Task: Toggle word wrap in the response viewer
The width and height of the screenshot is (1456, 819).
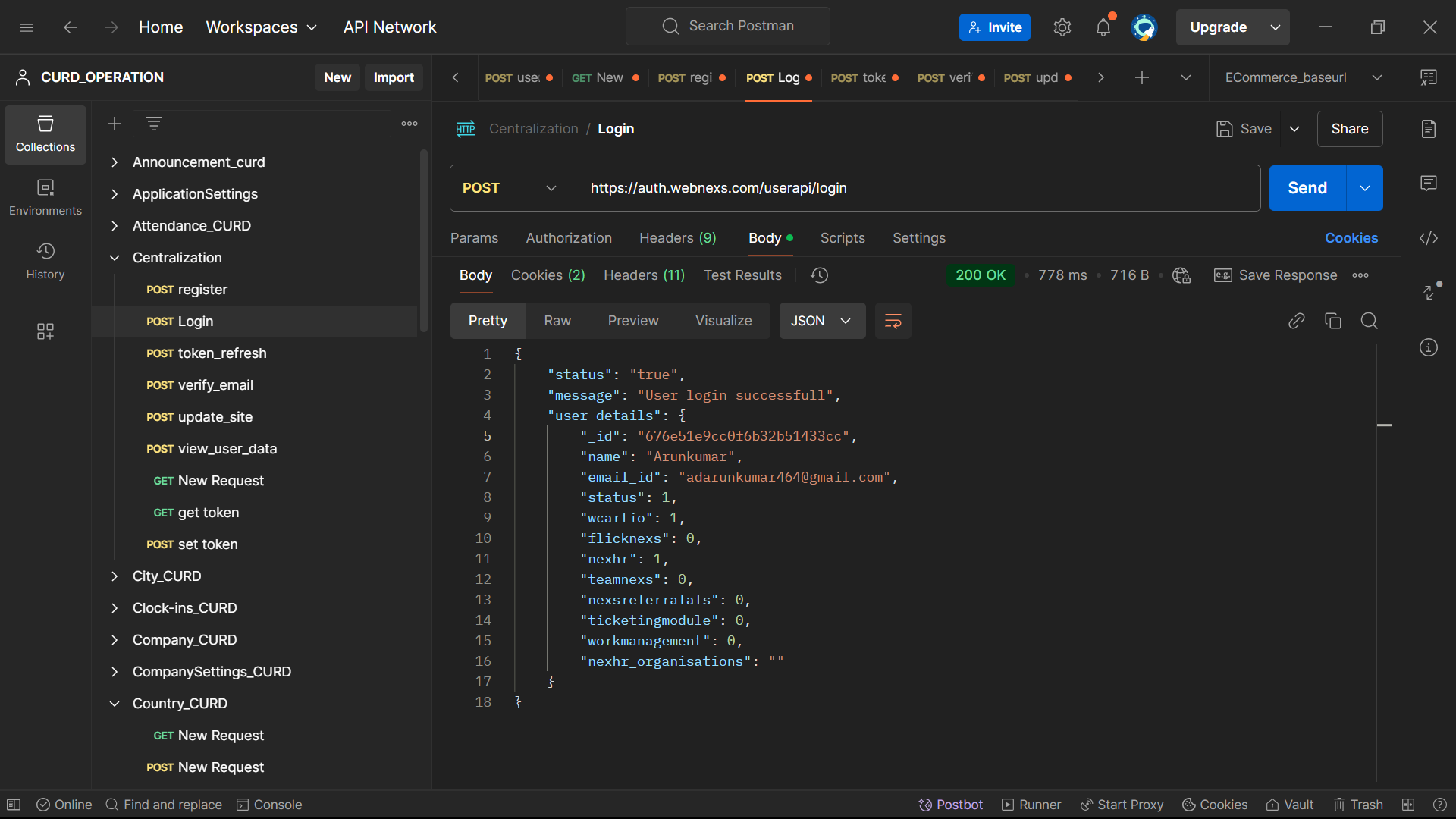Action: (893, 321)
